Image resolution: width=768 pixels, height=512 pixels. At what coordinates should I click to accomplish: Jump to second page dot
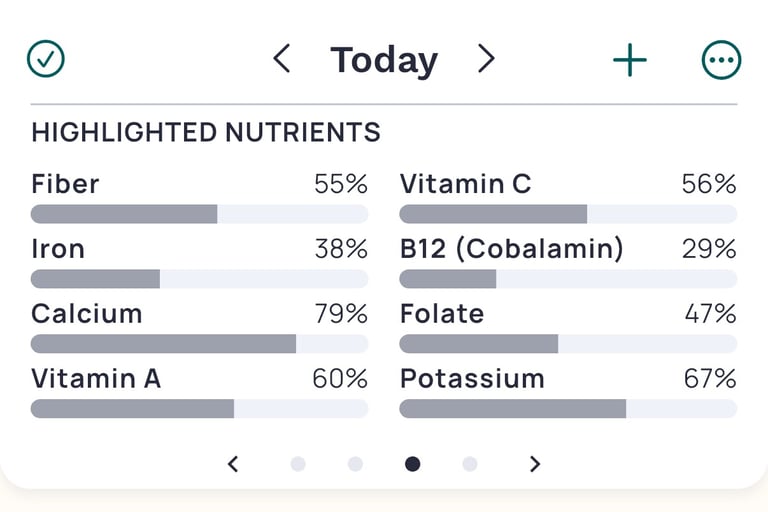pyautogui.click(x=355, y=464)
